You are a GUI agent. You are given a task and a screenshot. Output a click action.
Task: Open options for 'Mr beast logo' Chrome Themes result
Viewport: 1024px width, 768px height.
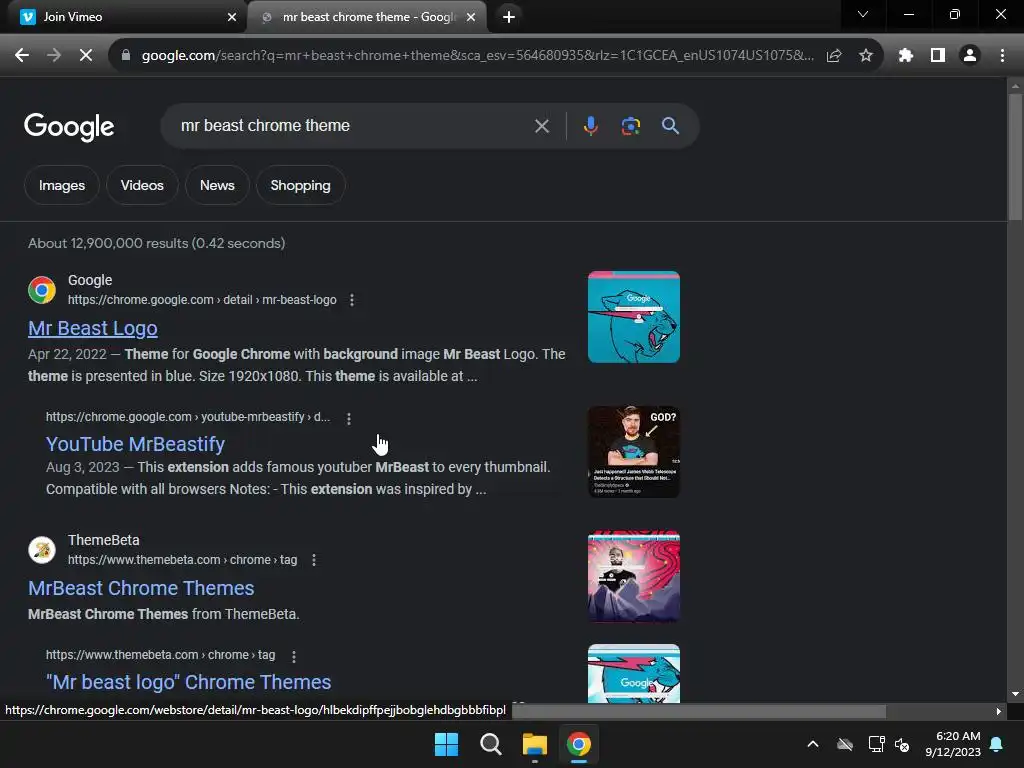click(x=294, y=656)
